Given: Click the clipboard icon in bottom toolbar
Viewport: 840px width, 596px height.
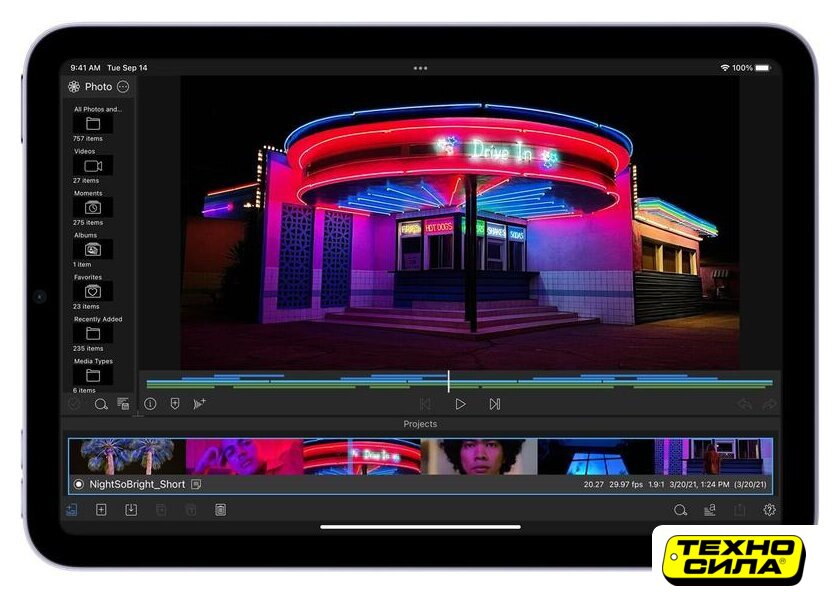Looking at the screenshot, I should tap(220, 510).
